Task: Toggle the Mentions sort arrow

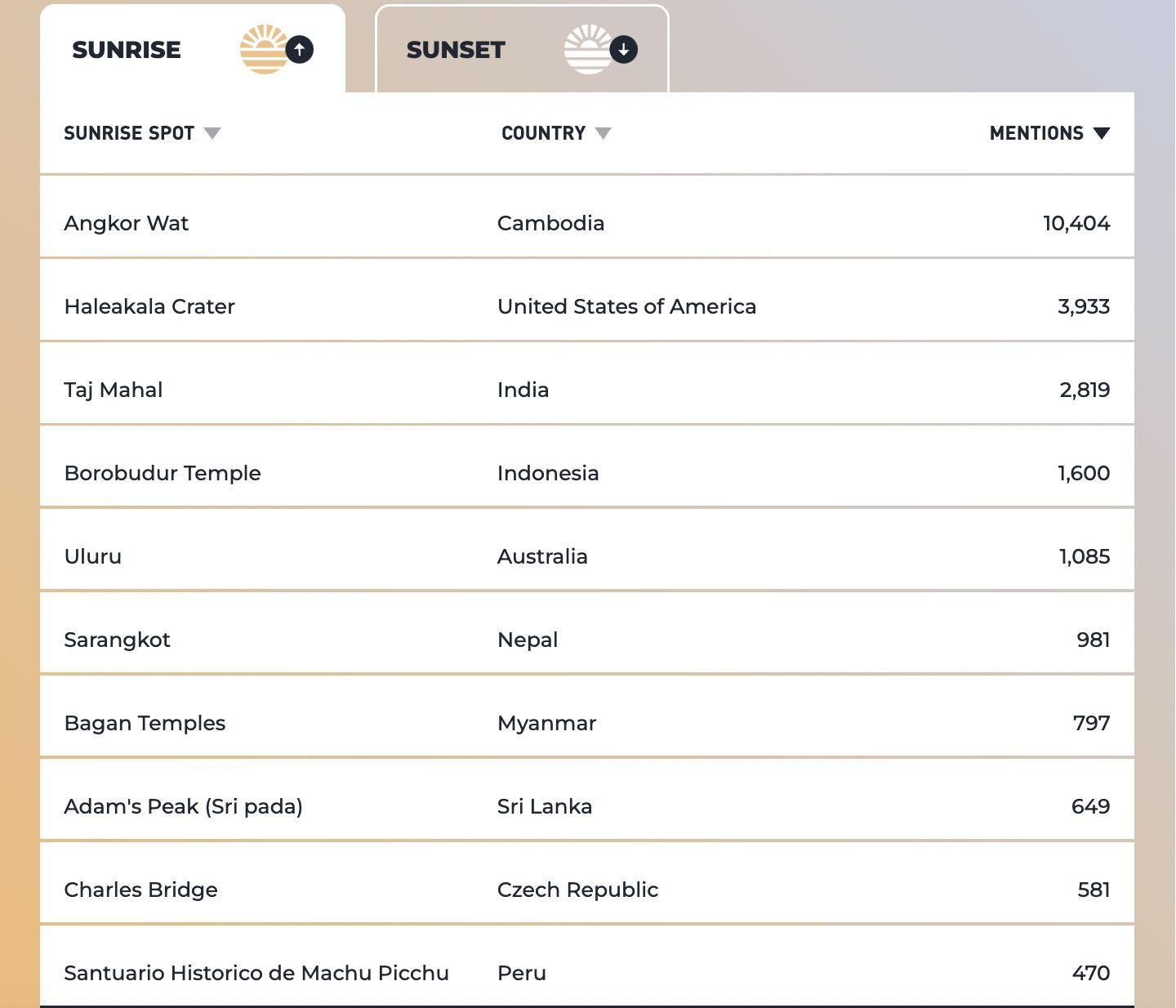Action: [1101, 133]
